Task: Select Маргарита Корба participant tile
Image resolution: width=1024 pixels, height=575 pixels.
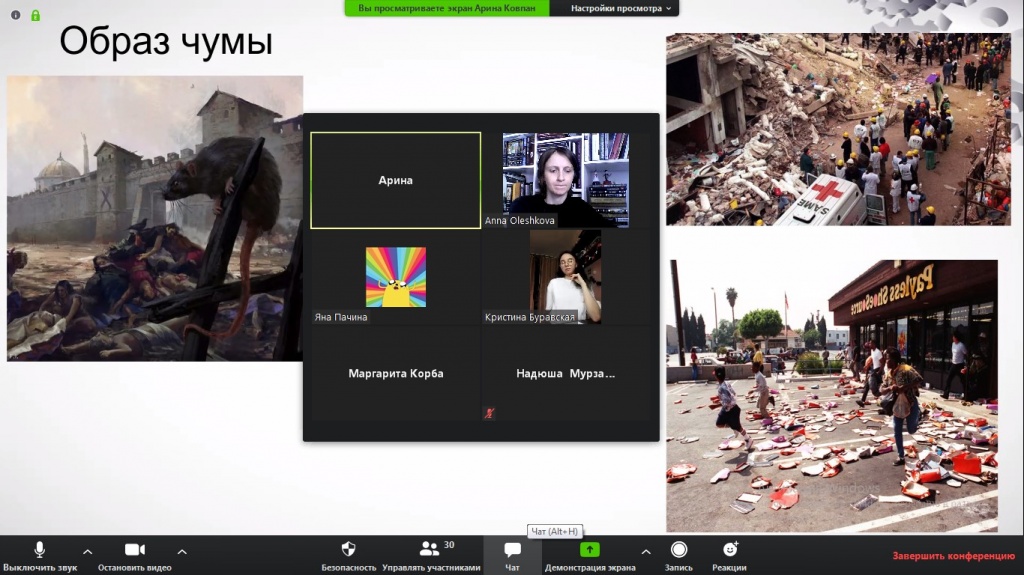Action: pyautogui.click(x=395, y=374)
